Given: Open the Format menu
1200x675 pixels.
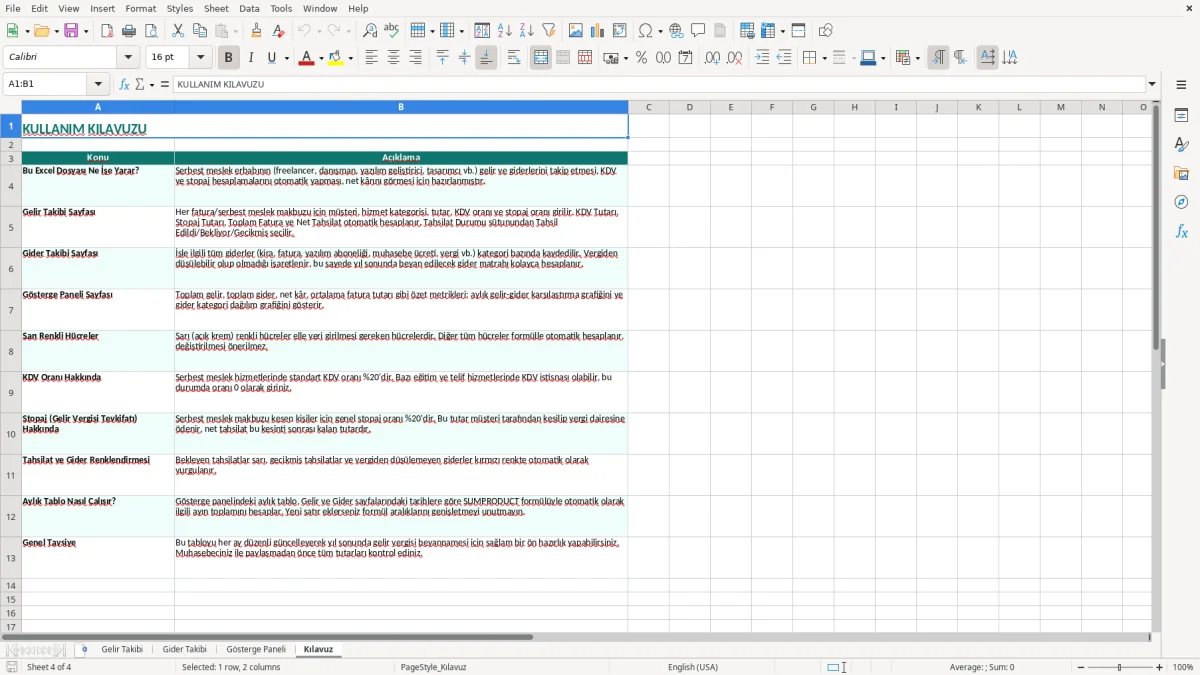Looking at the screenshot, I should (x=140, y=8).
